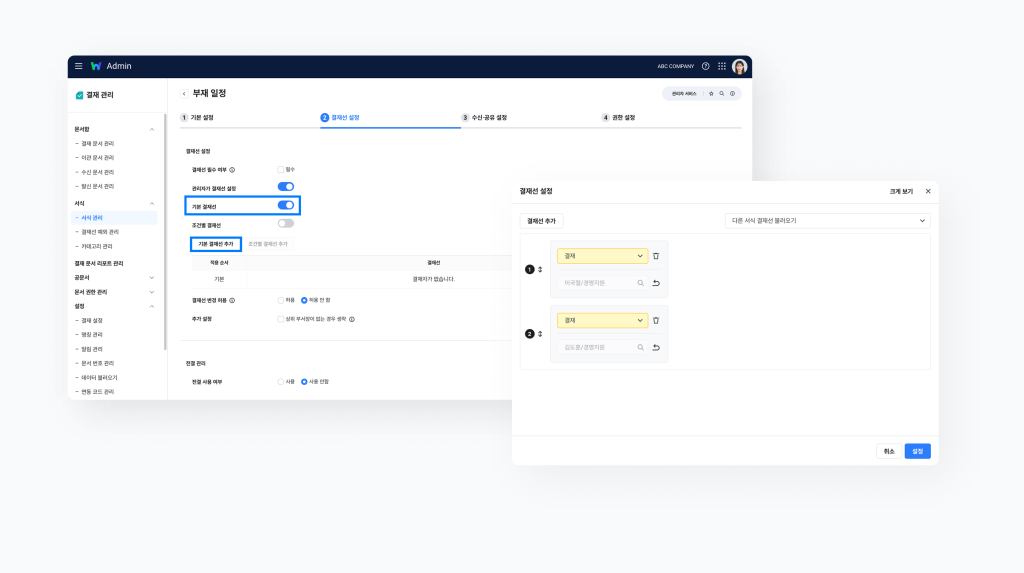Click the 결재선 추가 button in dialog
This screenshot has height=573, width=1024.
tap(542, 220)
